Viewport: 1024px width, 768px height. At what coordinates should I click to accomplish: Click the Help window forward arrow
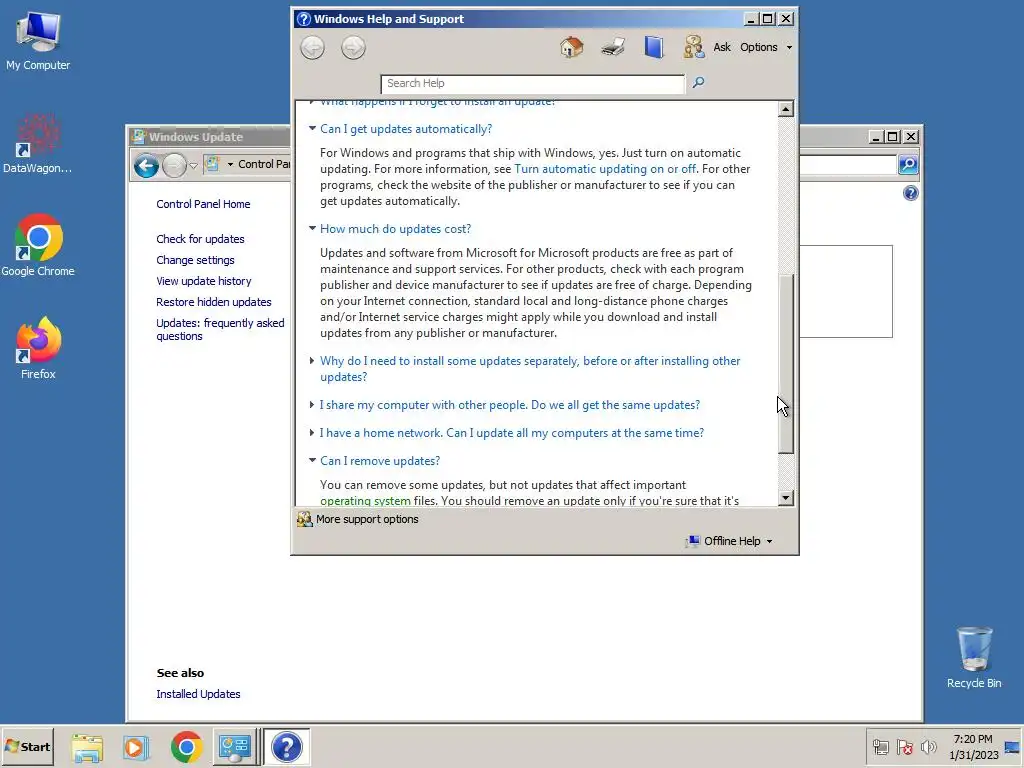coord(353,48)
